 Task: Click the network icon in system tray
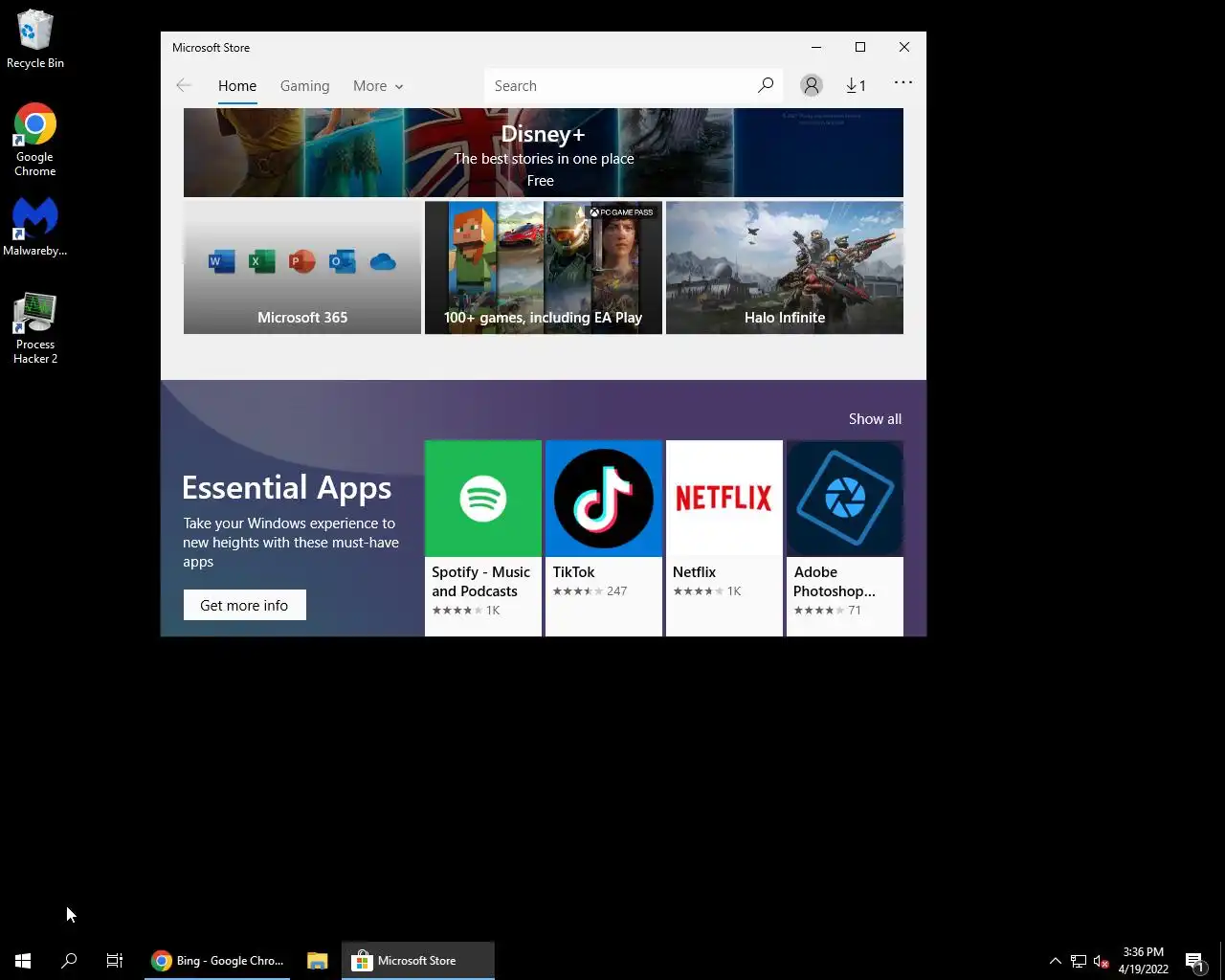(x=1079, y=961)
